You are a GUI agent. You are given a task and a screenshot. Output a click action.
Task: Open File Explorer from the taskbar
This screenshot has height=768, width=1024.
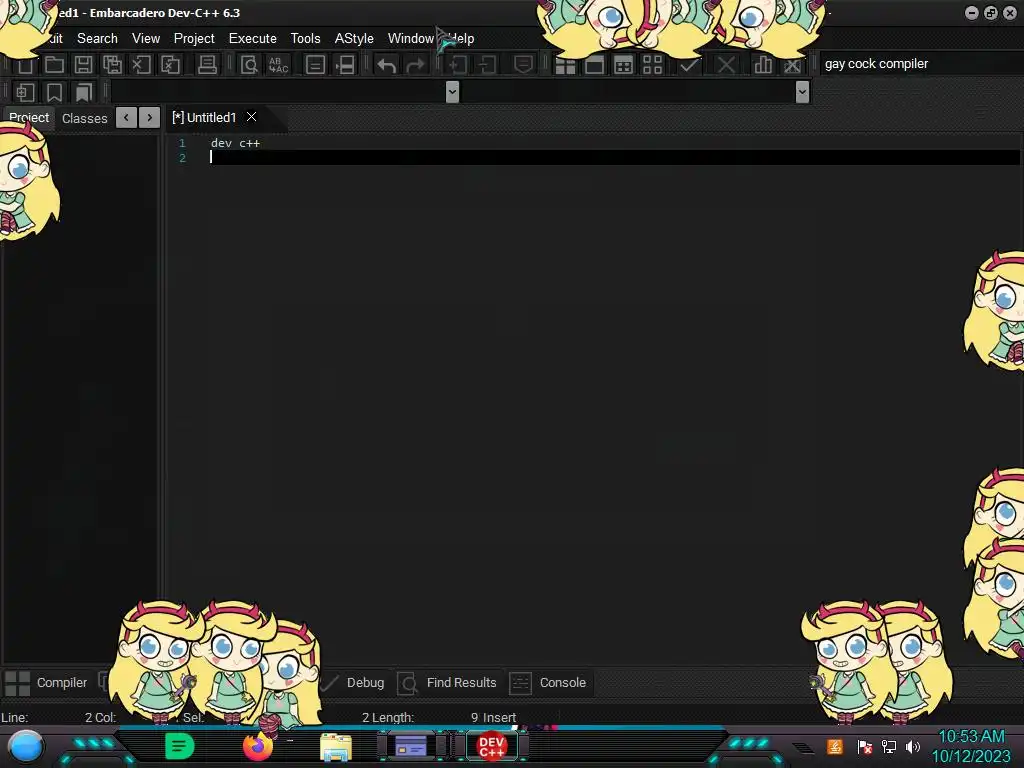(336, 747)
